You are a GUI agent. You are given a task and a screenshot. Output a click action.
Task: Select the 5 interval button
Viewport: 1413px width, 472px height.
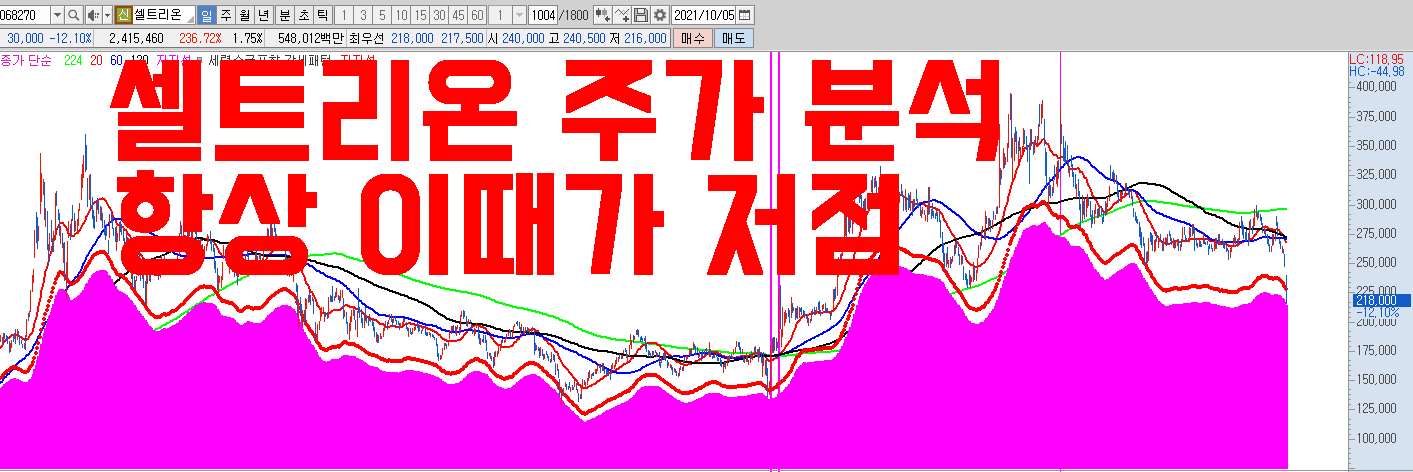[x=382, y=15]
